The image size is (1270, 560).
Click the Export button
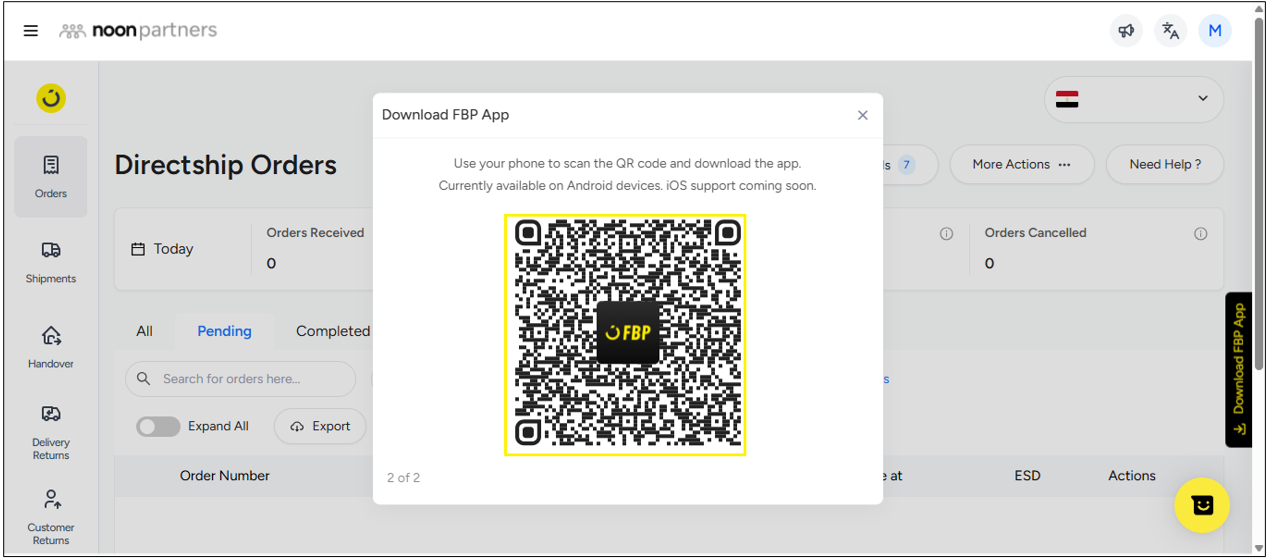[x=320, y=426]
